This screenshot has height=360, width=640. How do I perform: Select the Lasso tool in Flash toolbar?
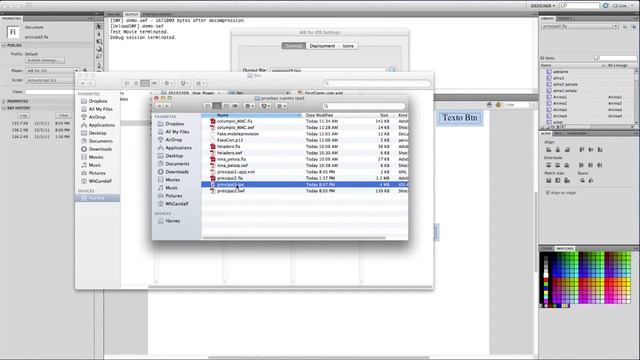(x=99, y=57)
